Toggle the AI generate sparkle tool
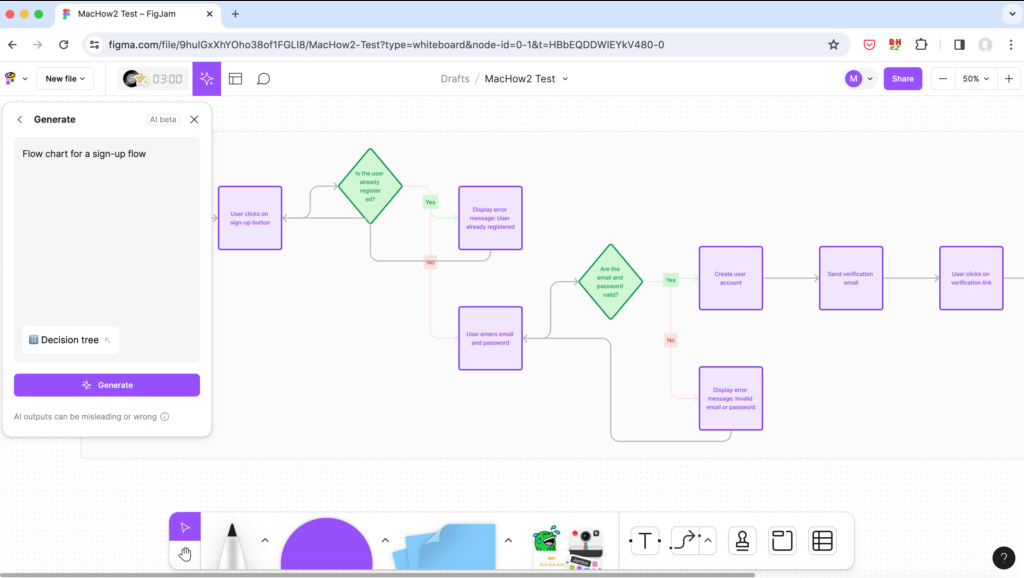The width and height of the screenshot is (1024, 578). [206, 78]
